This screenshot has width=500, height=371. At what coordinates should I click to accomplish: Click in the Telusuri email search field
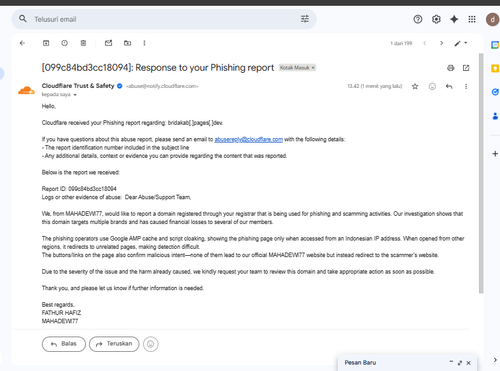coord(163,19)
